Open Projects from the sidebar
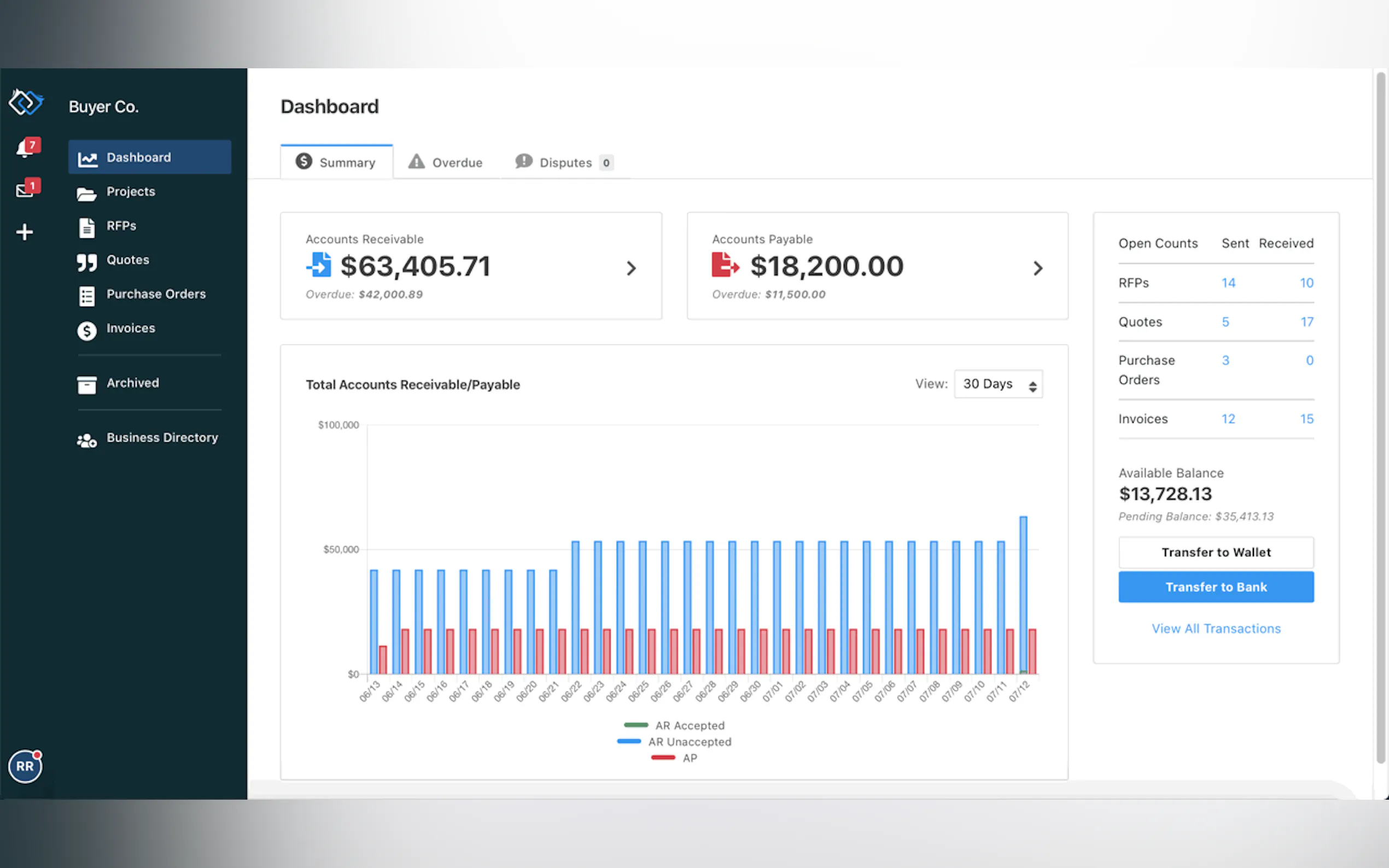Image resolution: width=1389 pixels, height=868 pixels. (x=130, y=192)
